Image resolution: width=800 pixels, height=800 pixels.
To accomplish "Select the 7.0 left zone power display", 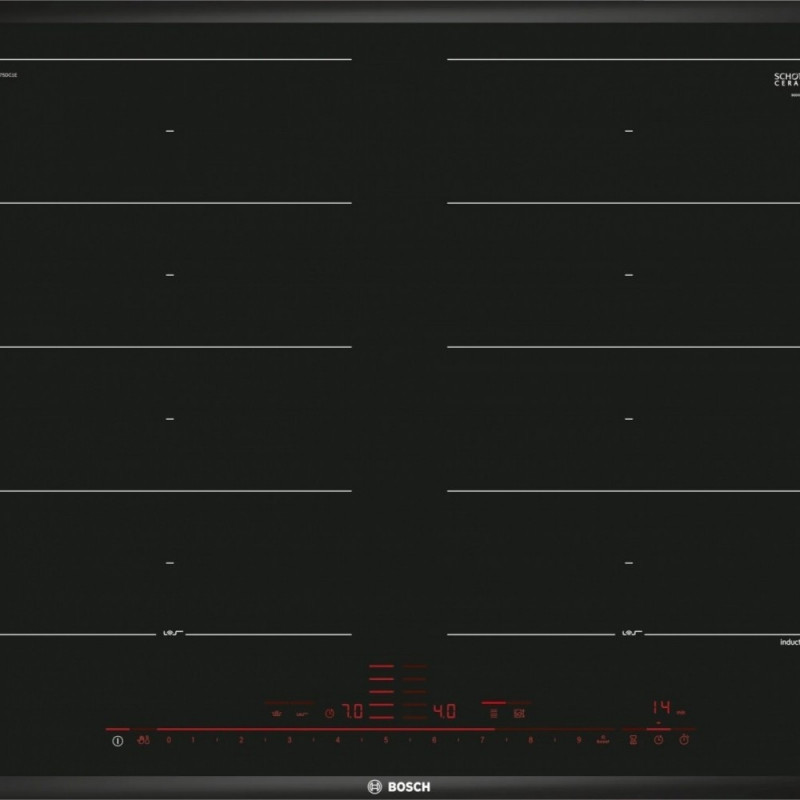I will click(x=351, y=712).
